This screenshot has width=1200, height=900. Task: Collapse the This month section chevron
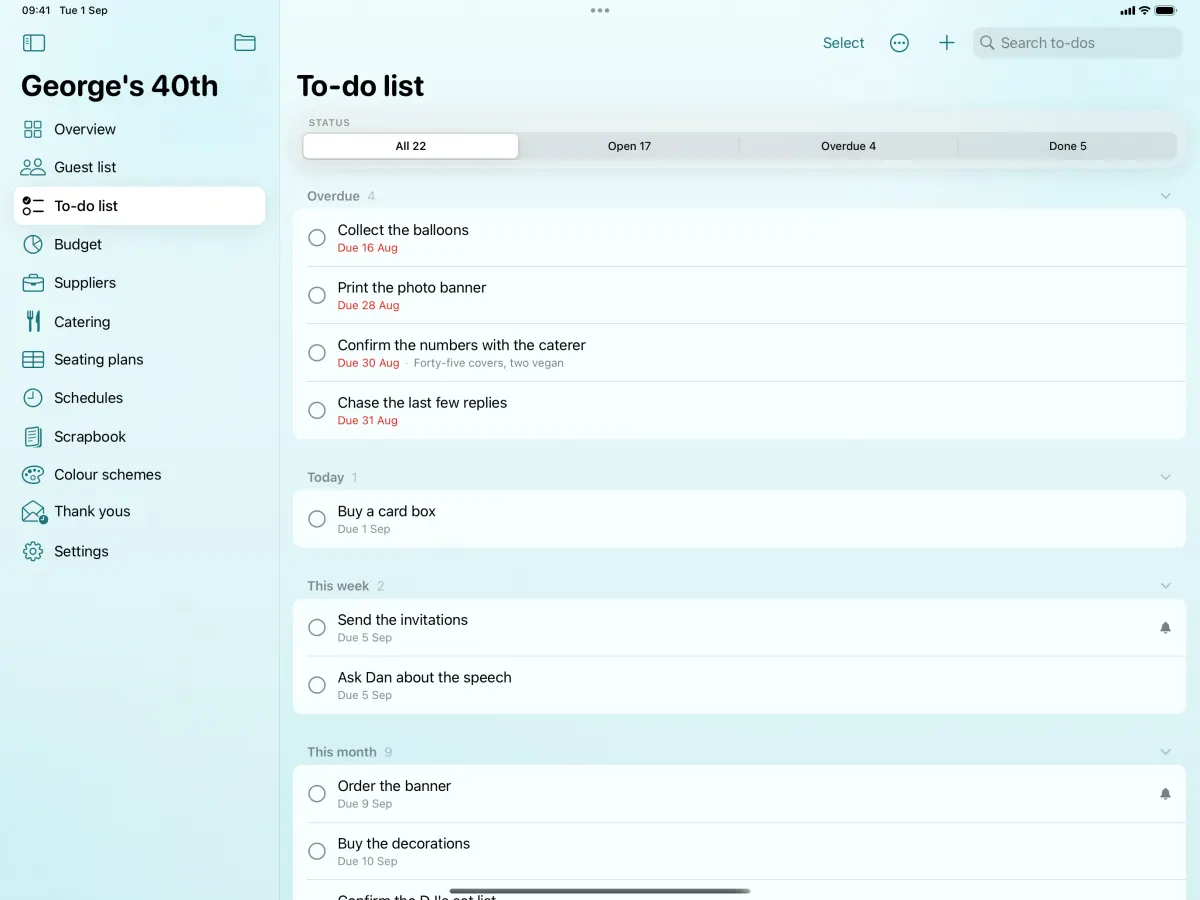click(1165, 752)
